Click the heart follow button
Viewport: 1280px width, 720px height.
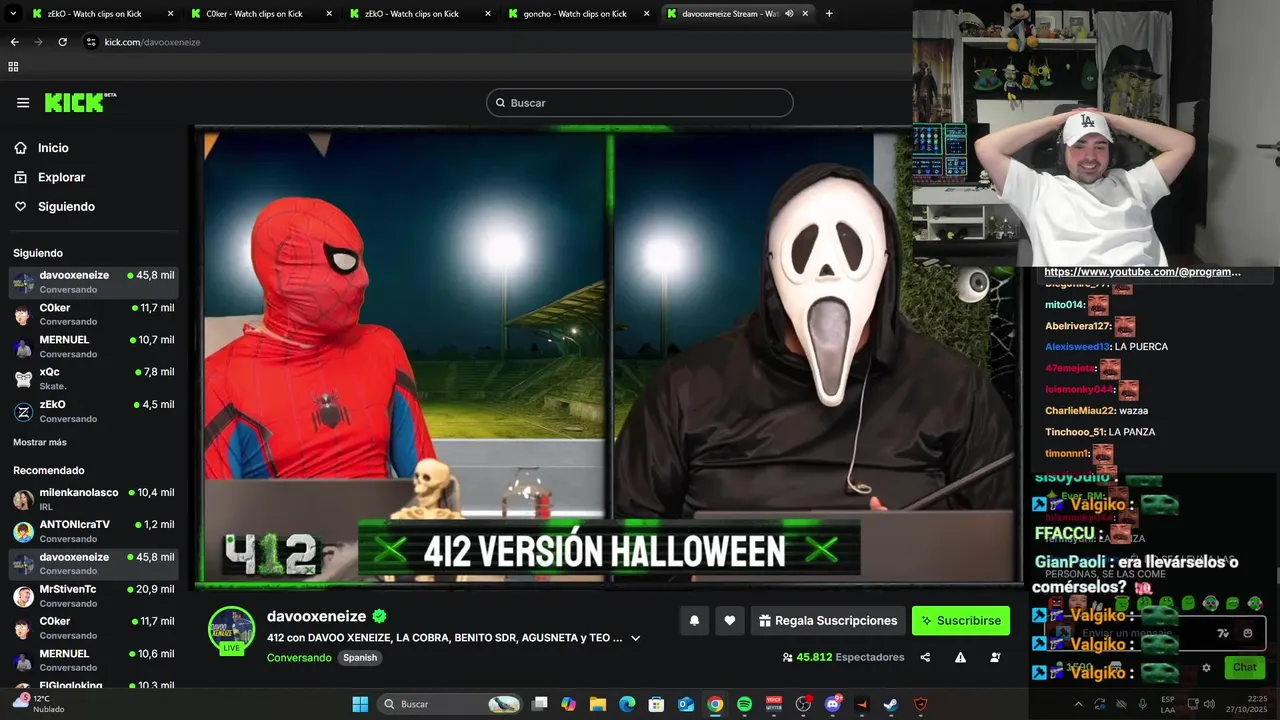[x=730, y=621]
